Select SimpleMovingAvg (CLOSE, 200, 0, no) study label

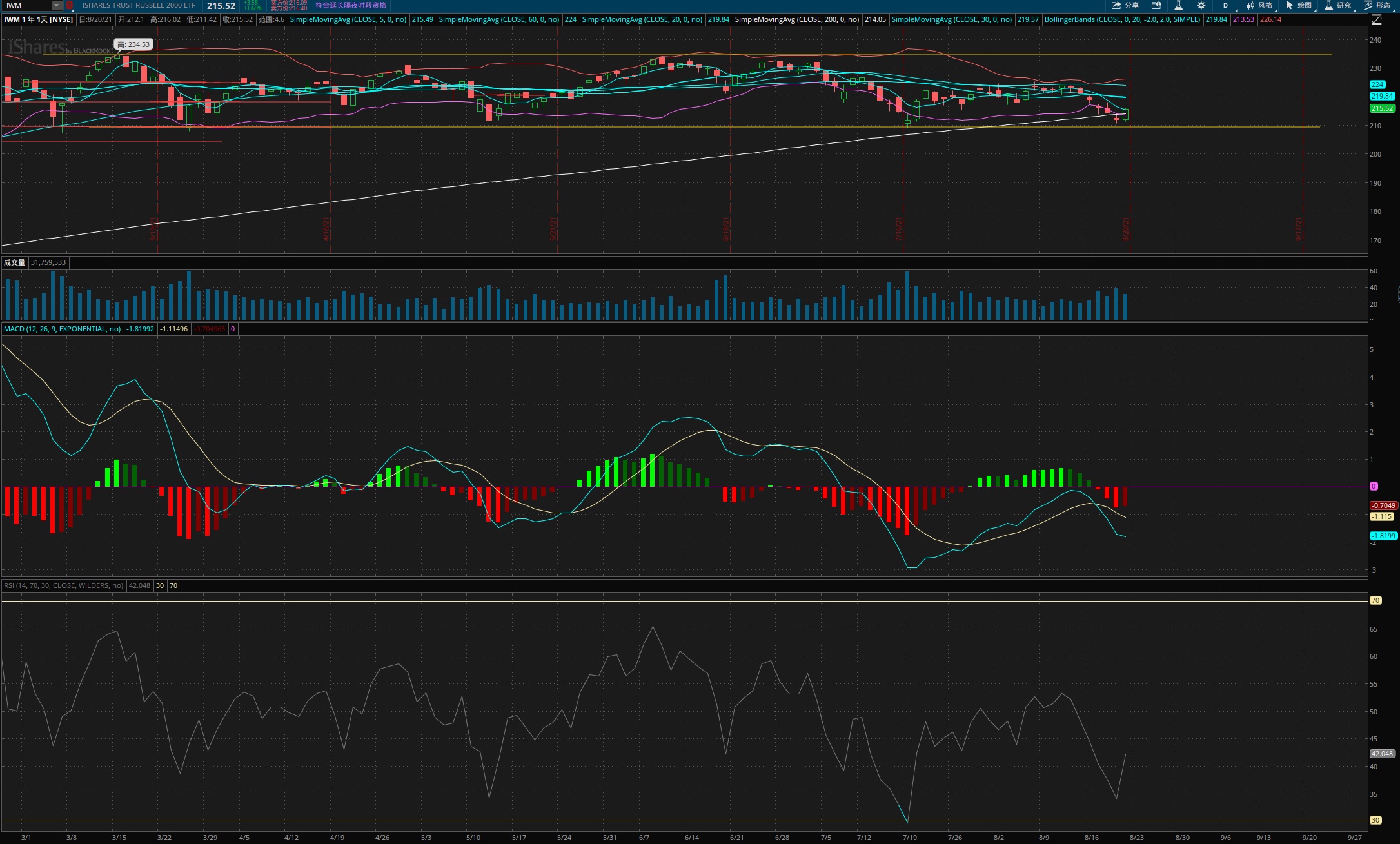pos(797,19)
